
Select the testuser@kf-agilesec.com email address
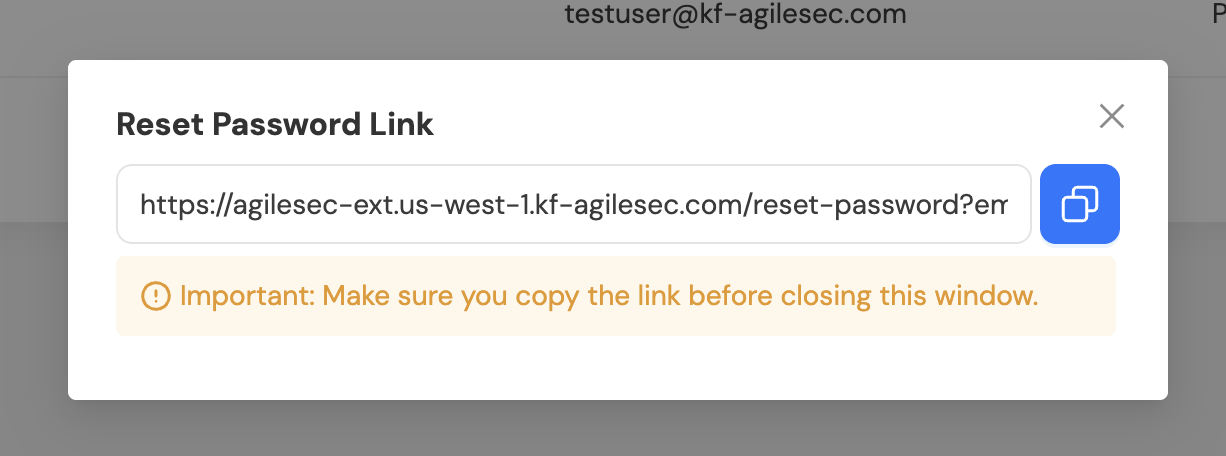[x=735, y=14]
